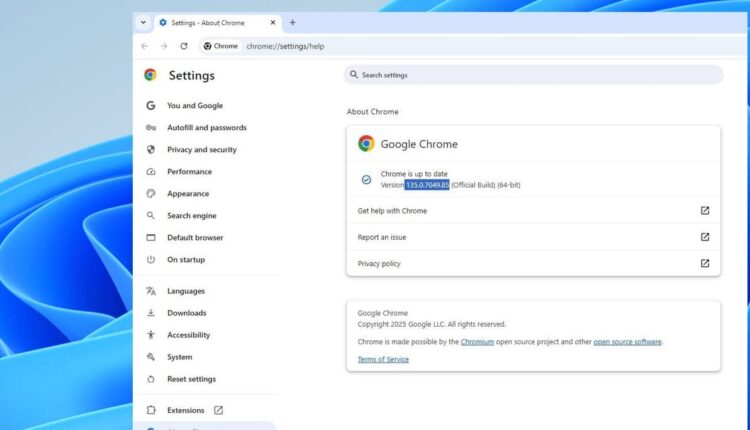This screenshot has width=750, height=430.
Task: Click the power icon for On startup
Action: [x=151, y=259]
